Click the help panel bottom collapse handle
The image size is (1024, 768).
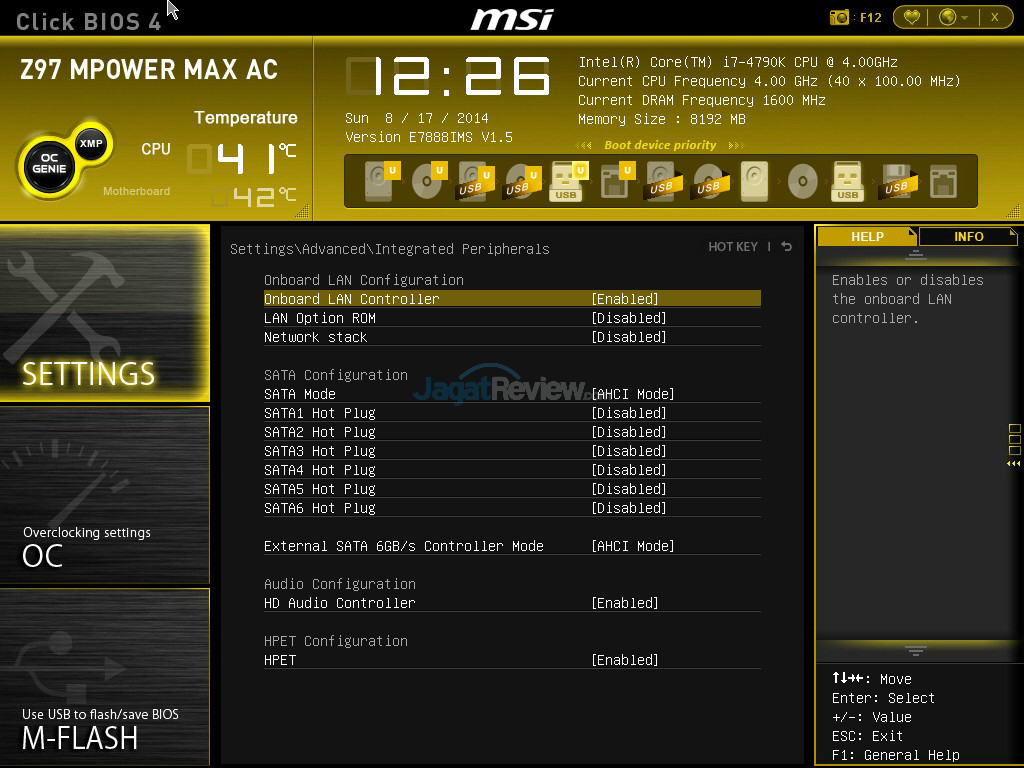tap(916, 650)
